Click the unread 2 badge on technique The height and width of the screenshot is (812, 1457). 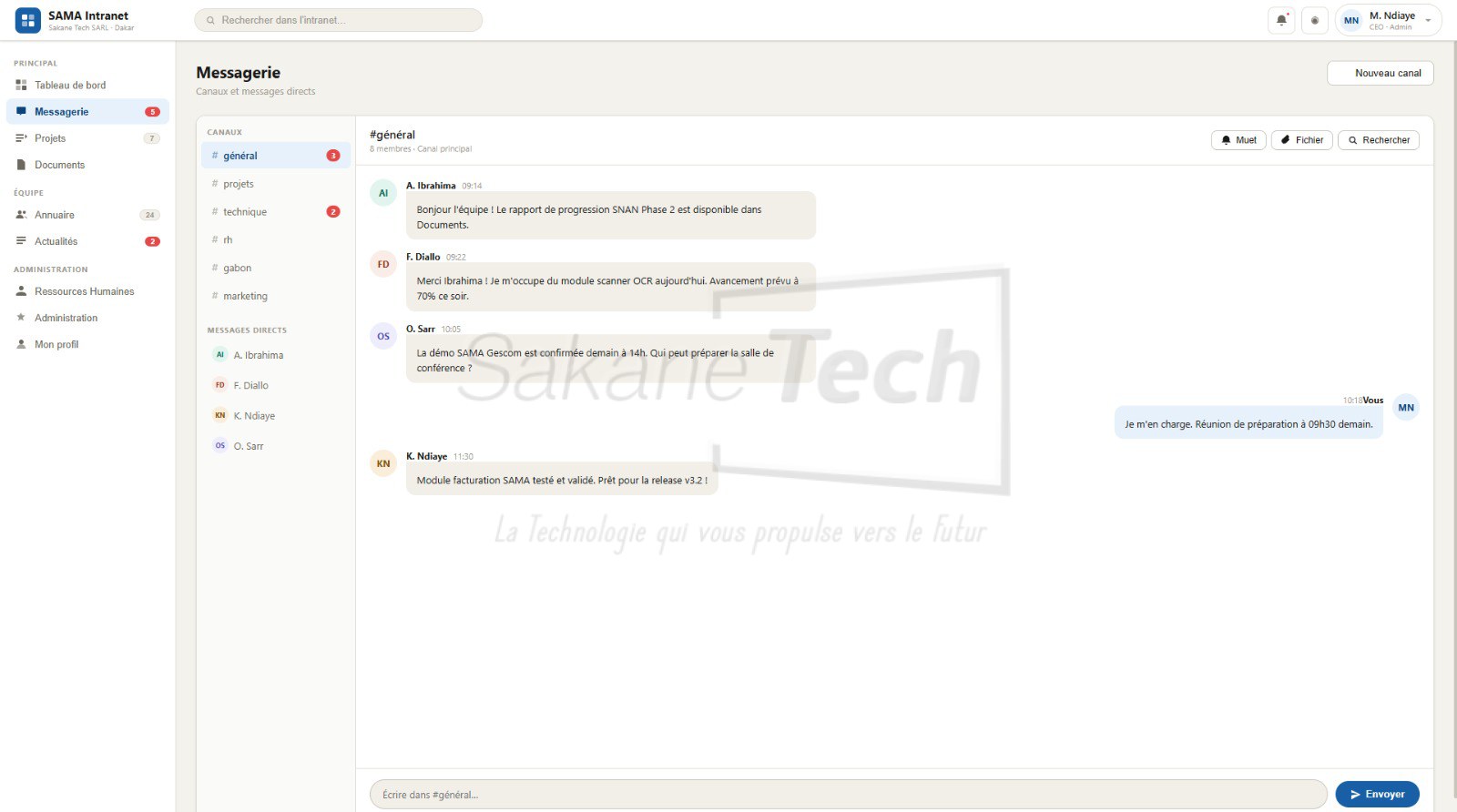(333, 211)
